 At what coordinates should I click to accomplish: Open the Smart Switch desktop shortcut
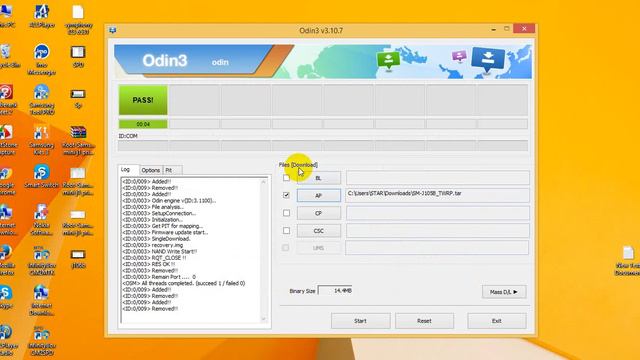pyautogui.click(x=42, y=176)
